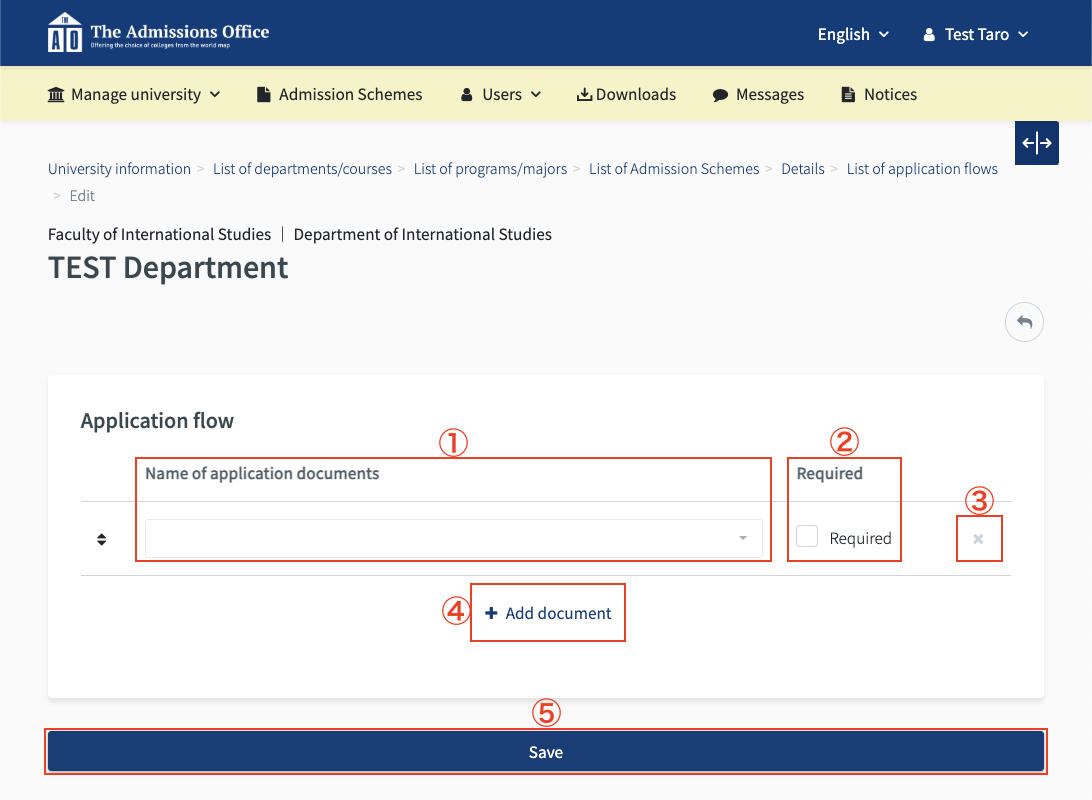Click the Edit breadcrumb text
Image resolution: width=1092 pixels, height=800 pixels.
pyautogui.click(x=82, y=196)
